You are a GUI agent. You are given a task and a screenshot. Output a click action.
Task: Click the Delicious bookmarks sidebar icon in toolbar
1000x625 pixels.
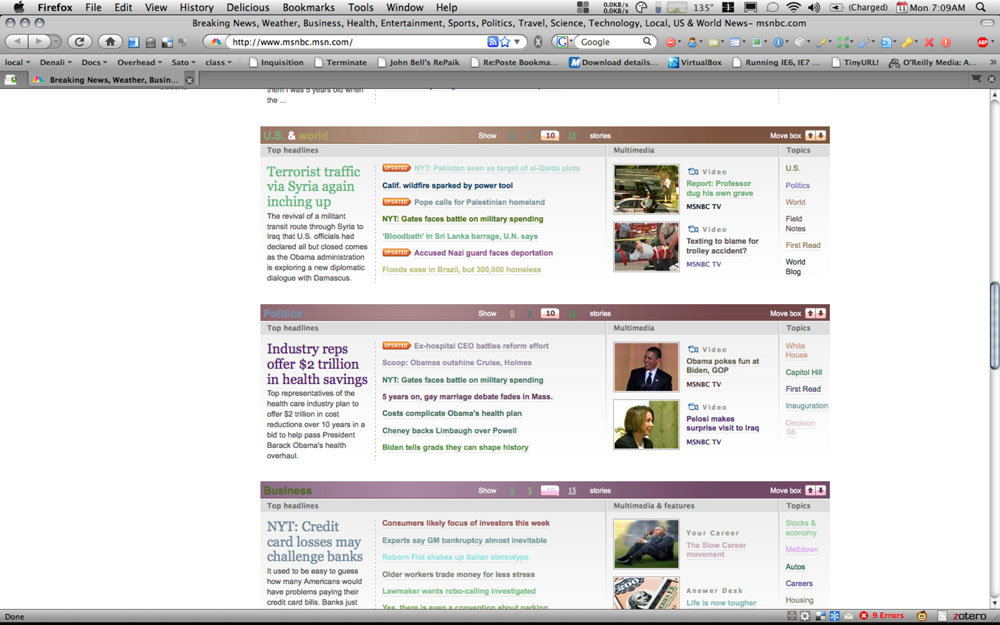tap(134, 42)
